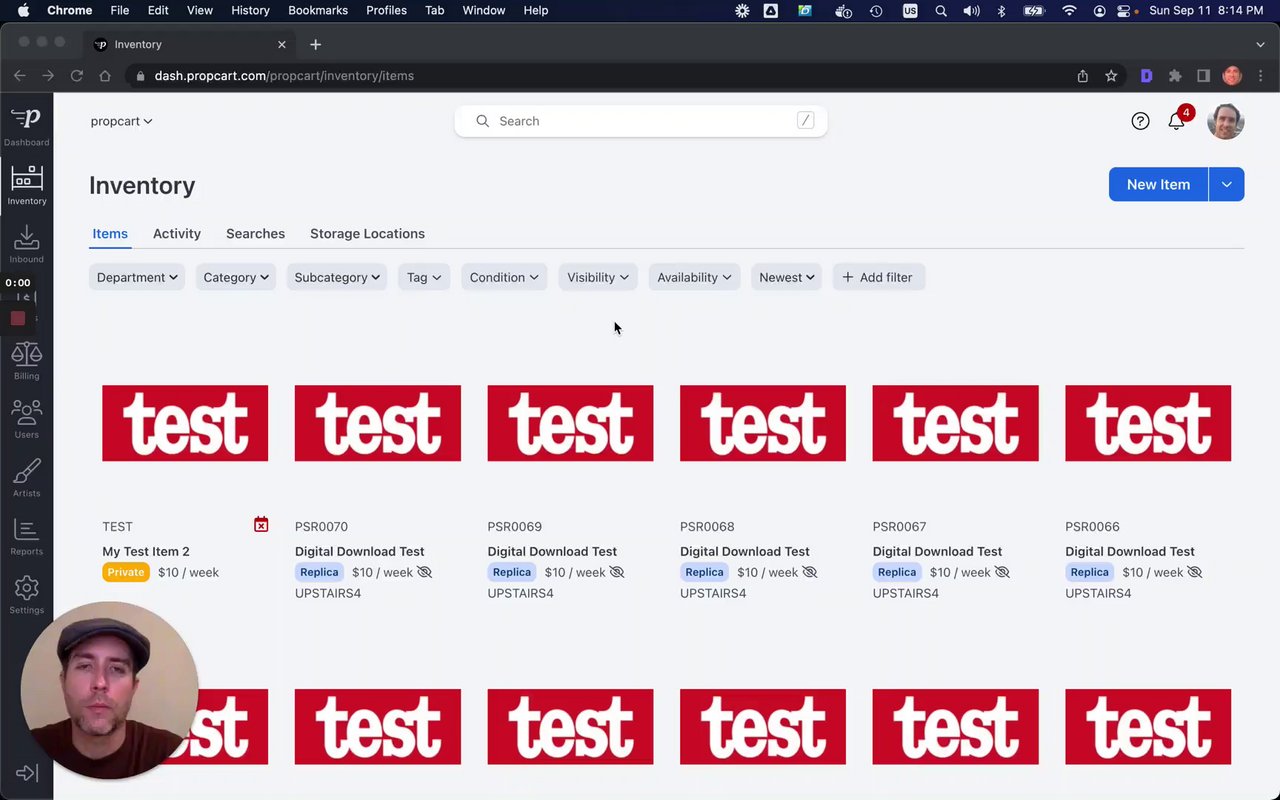1280x800 pixels.
Task: Open the Visibility filter dropdown
Action: coord(598,277)
